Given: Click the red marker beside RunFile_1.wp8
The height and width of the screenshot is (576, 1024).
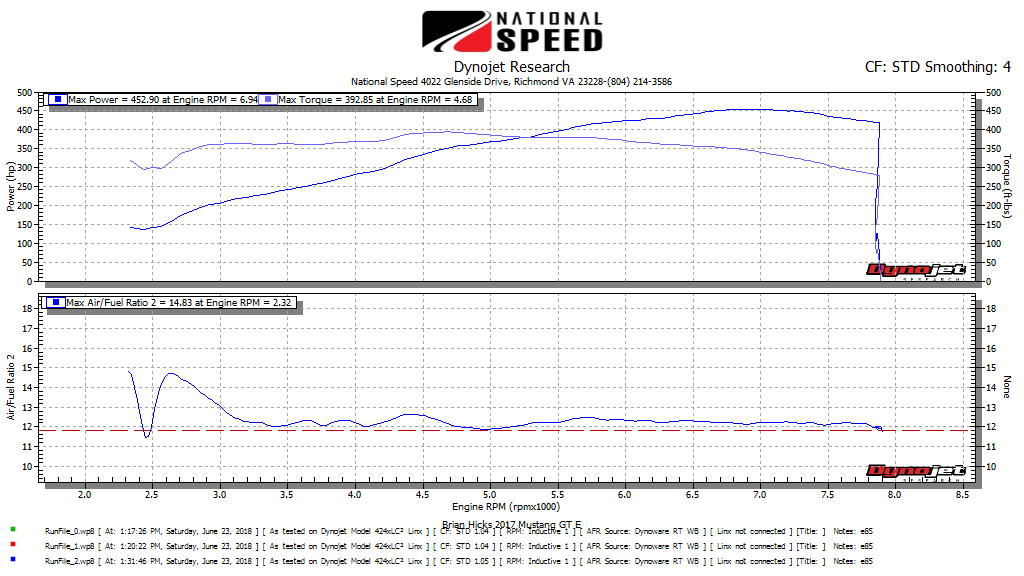Looking at the screenshot, I should (13, 544).
